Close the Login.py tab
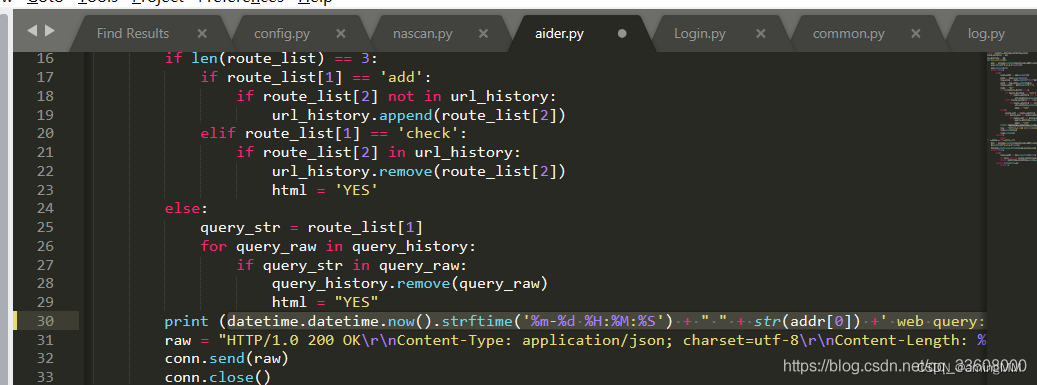This screenshot has height=385, width=1037. pos(761,33)
